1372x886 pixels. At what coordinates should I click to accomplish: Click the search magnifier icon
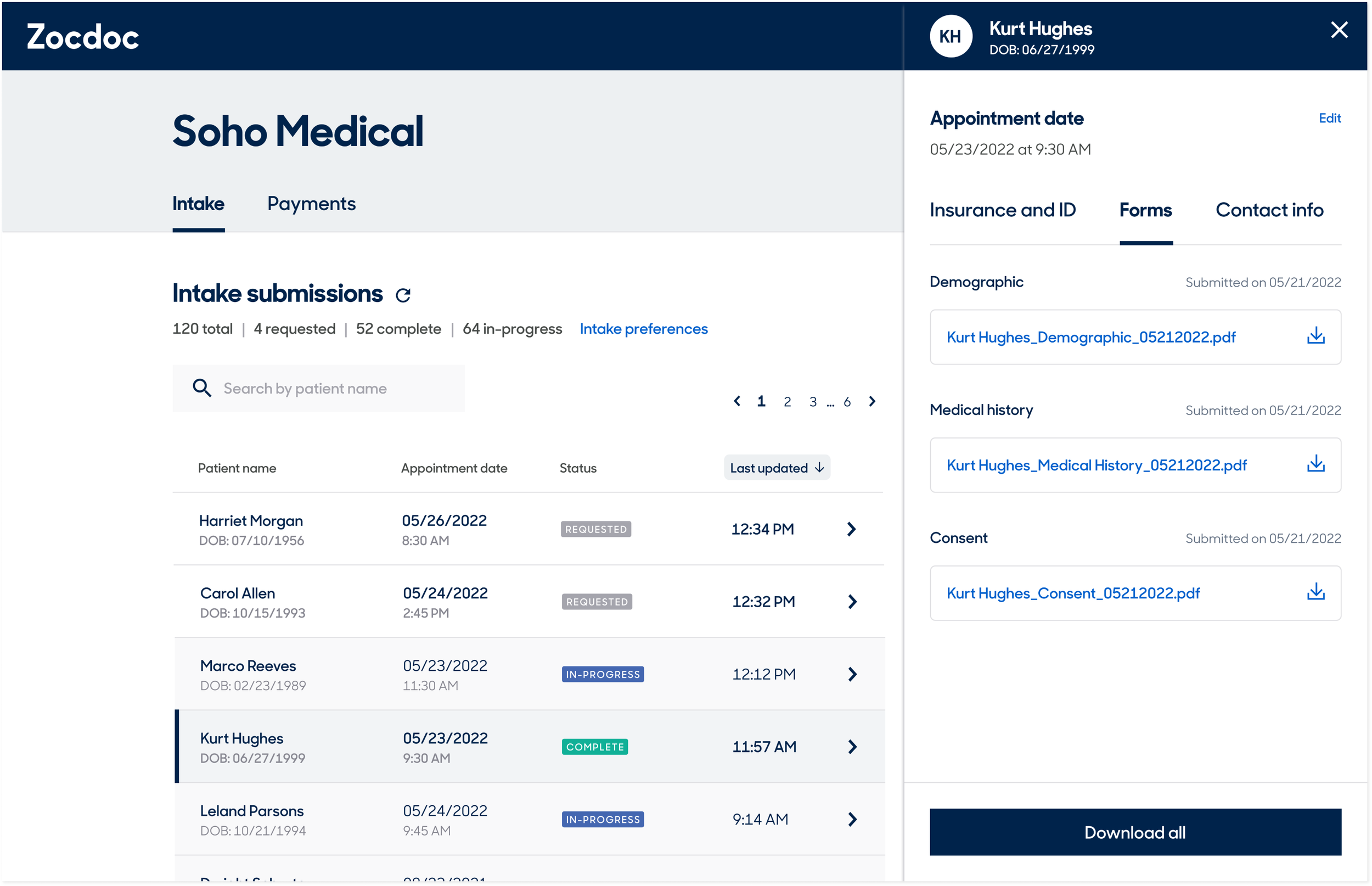tap(201, 388)
